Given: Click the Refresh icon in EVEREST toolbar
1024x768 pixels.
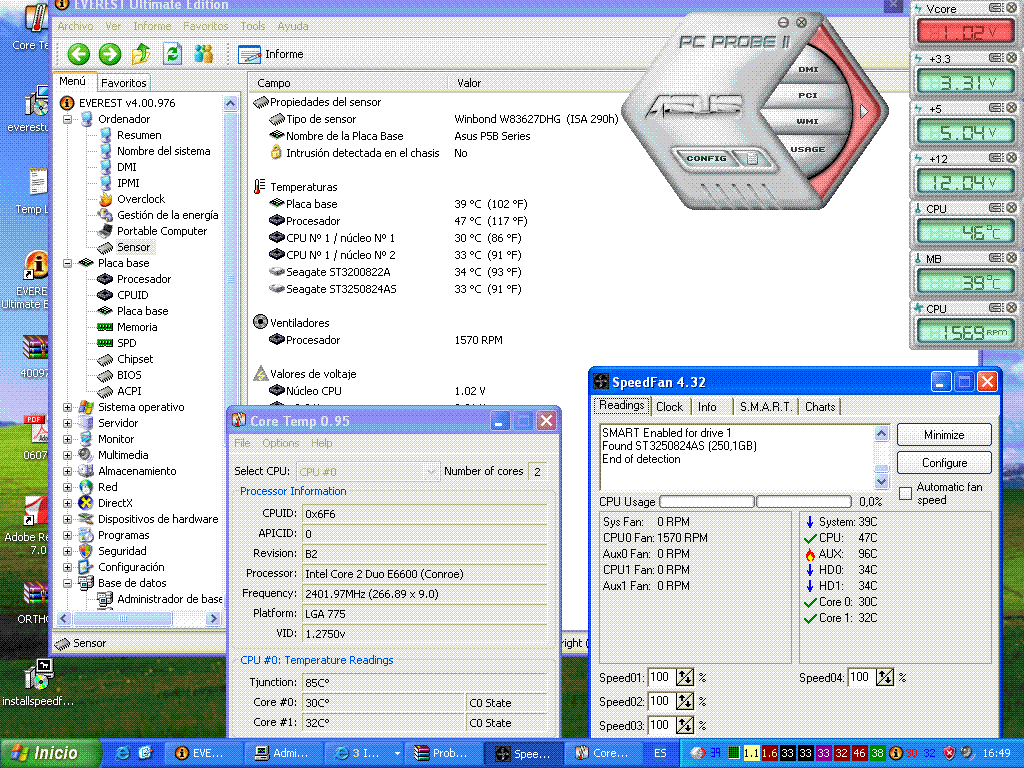Looking at the screenshot, I should pyautogui.click(x=172, y=54).
